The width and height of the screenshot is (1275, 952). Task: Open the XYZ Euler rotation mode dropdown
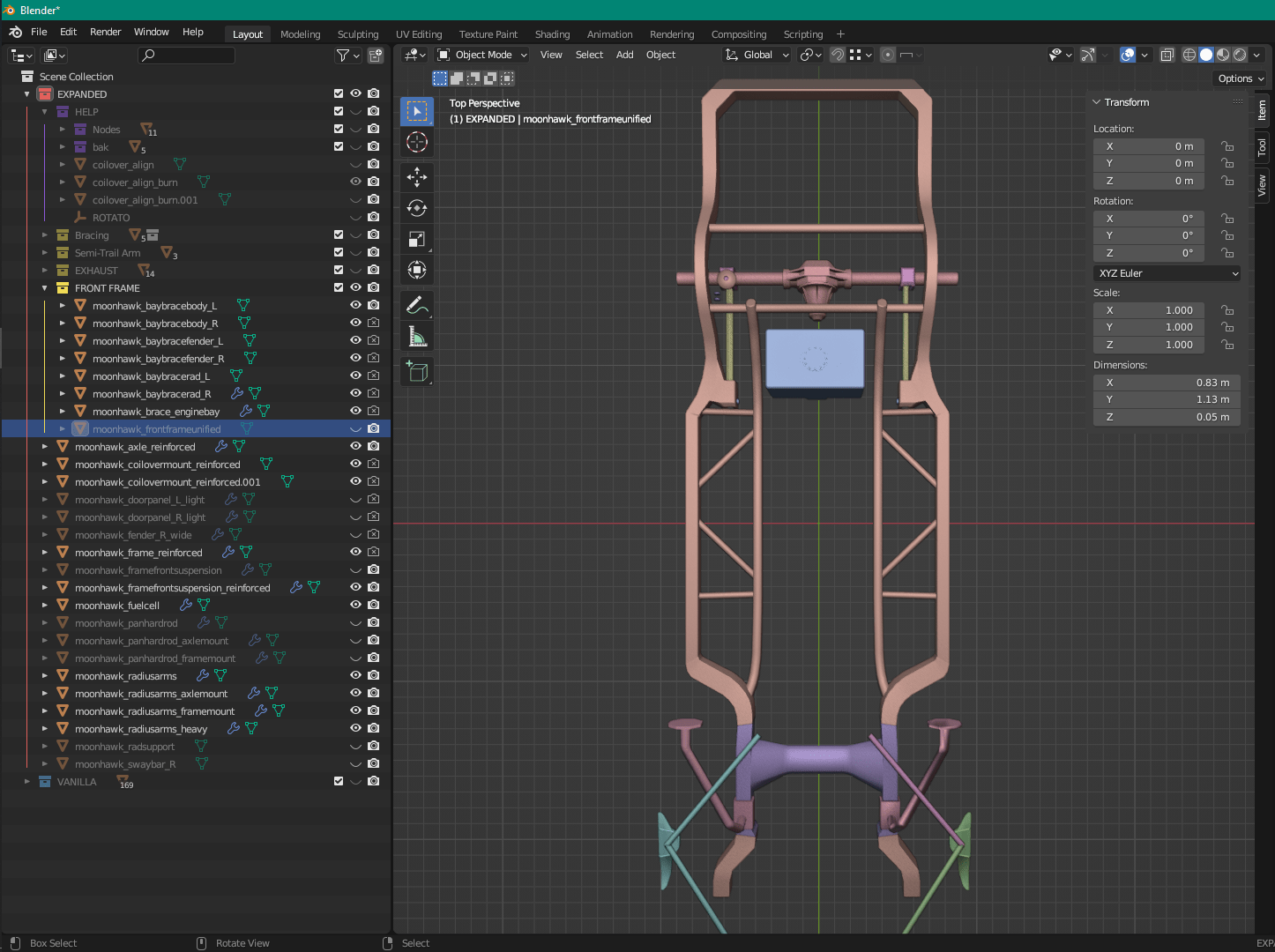point(1167,273)
